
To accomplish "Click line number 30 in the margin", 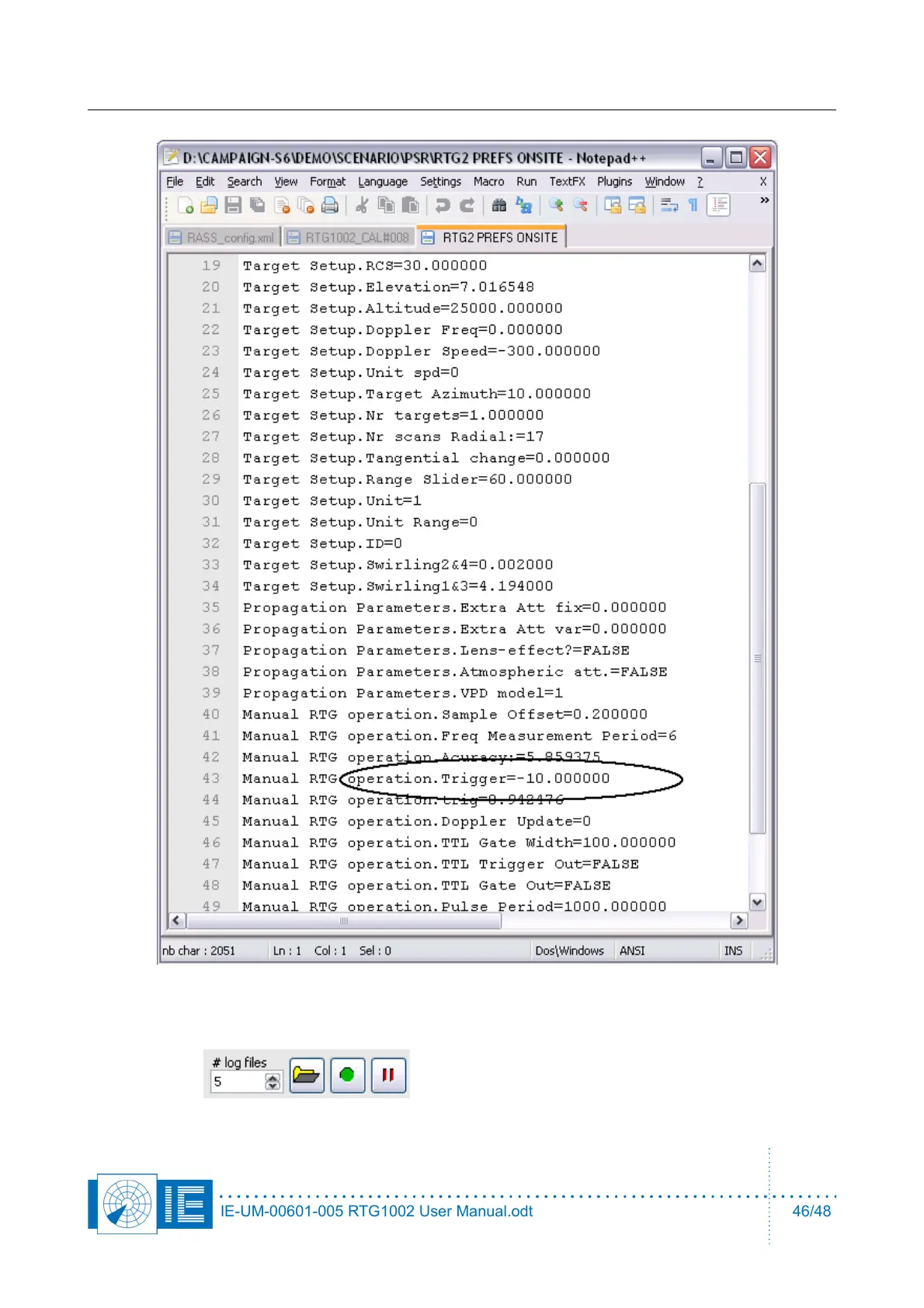I will 211,500.
